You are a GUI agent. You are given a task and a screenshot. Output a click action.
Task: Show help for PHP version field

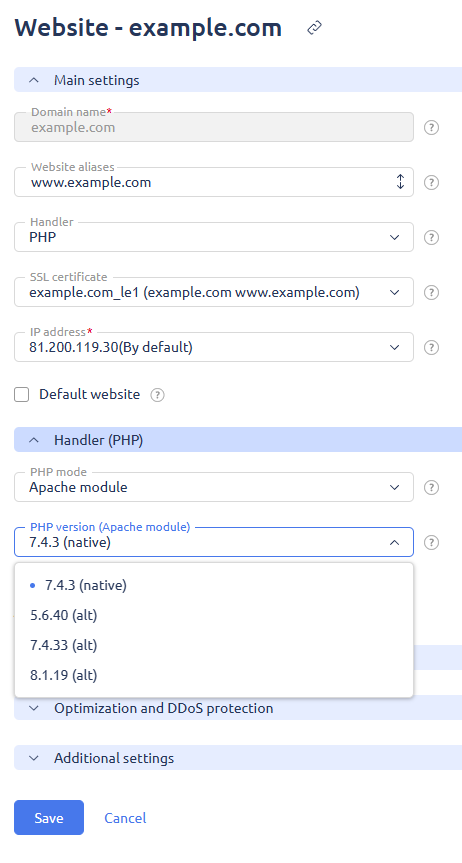432,543
